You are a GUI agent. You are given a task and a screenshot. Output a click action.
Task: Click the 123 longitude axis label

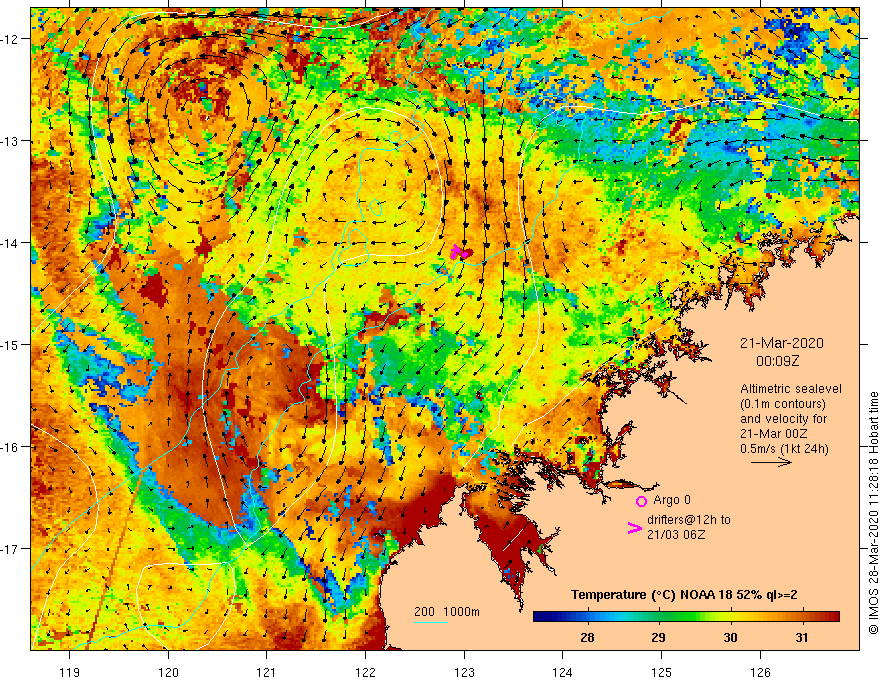point(464,672)
